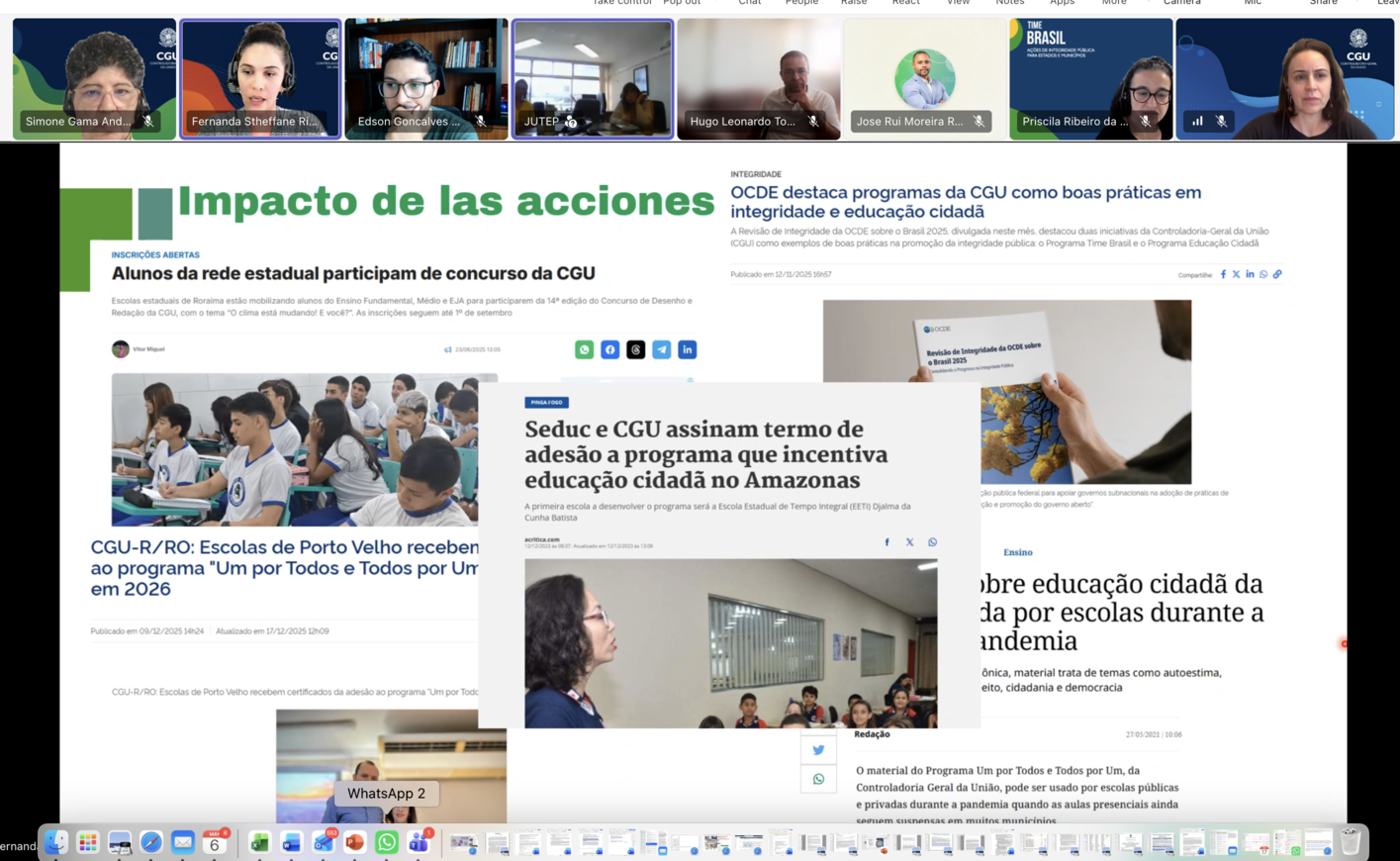Select Jose Rui Moreira's avatar tile
The width and height of the screenshot is (1400, 861).
924,79
